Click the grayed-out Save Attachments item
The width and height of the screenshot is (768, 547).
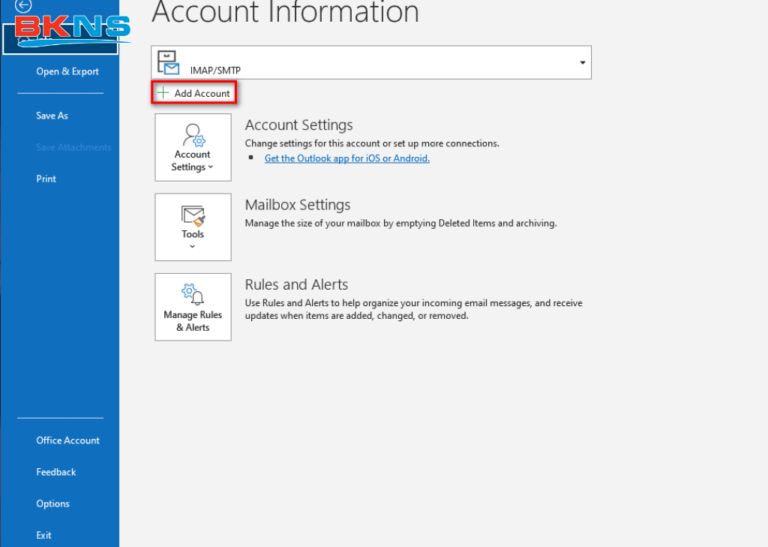pyautogui.click(x=73, y=148)
